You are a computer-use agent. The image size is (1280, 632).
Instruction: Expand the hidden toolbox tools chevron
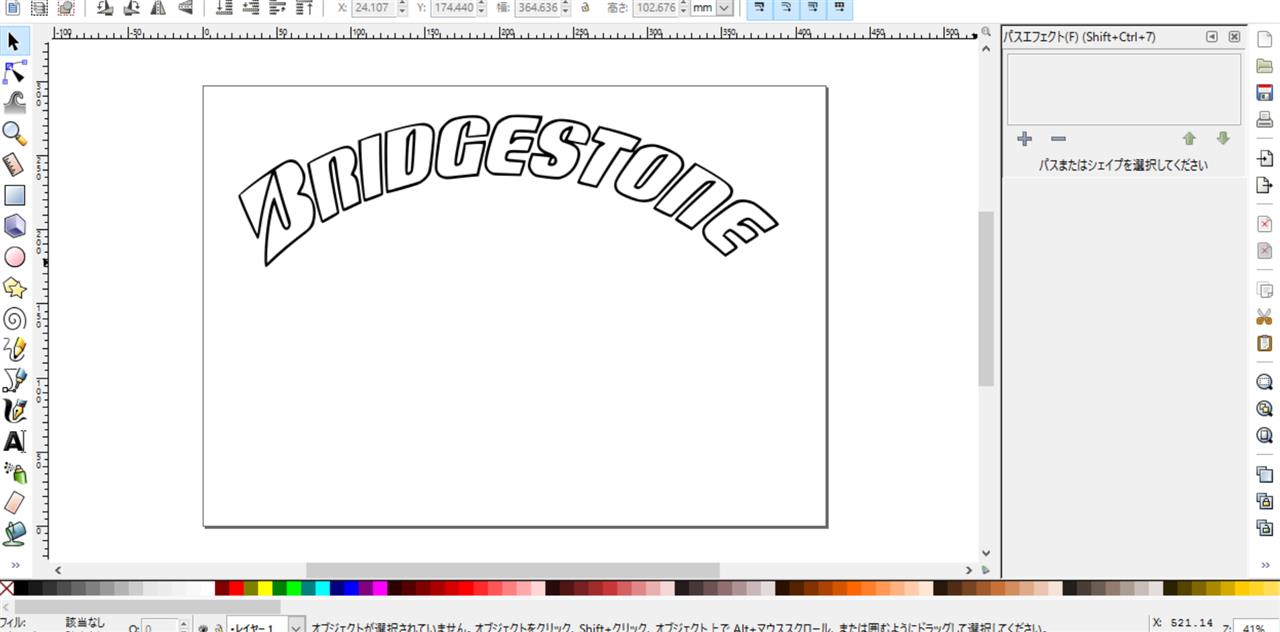14,566
